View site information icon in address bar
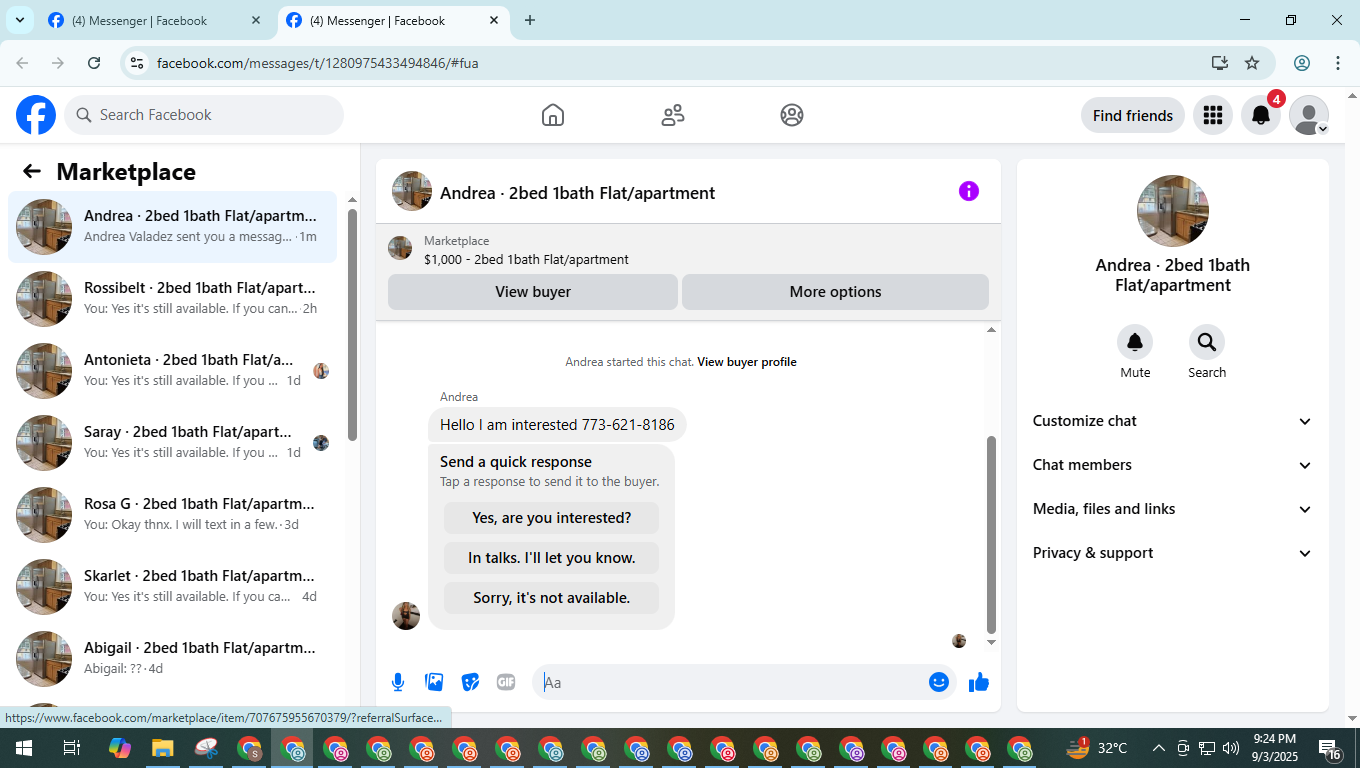Viewport: 1360px width, 768px height. pyautogui.click(x=138, y=63)
